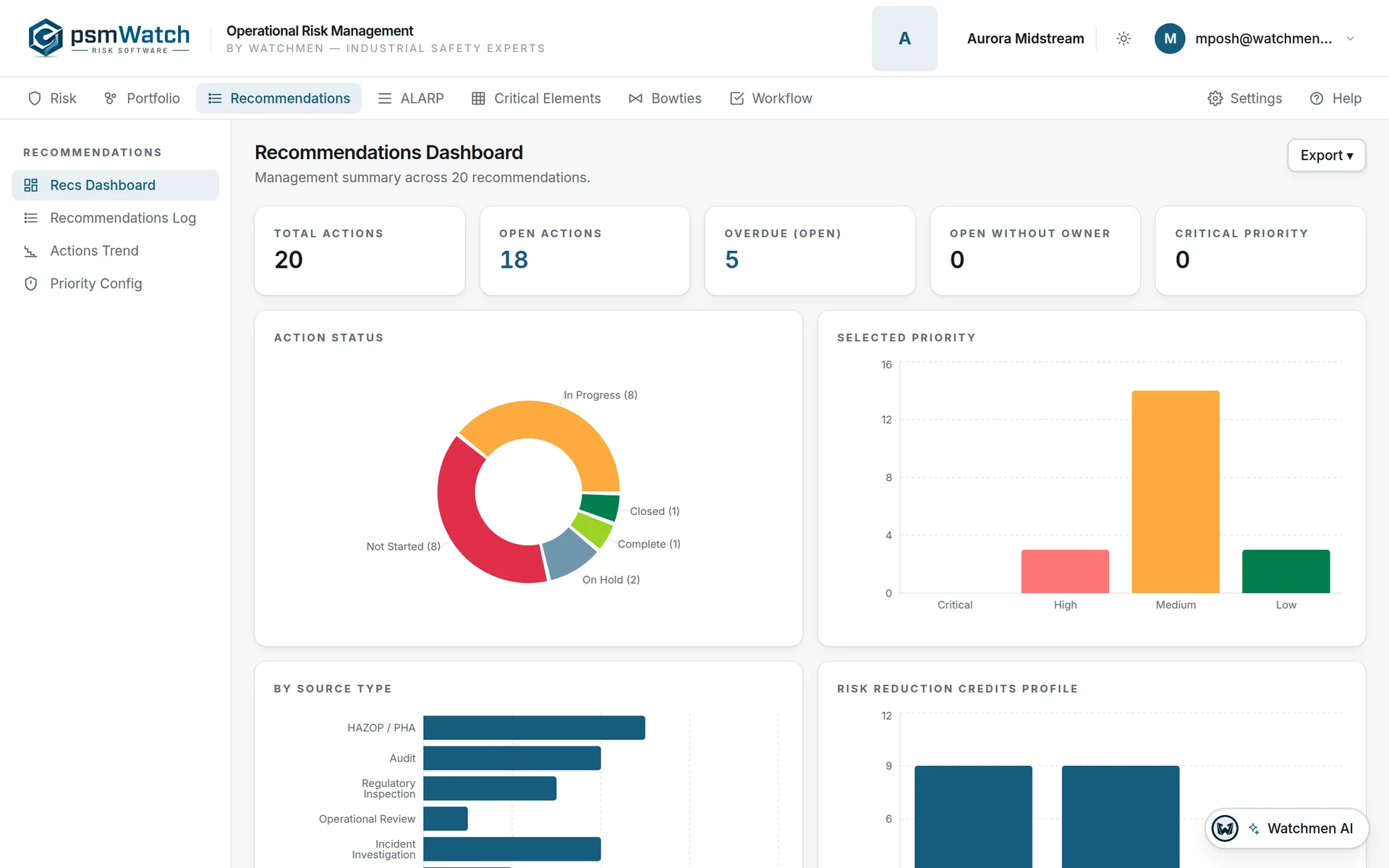The height and width of the screenshot is (868, 1389).
Task: Open the Export dropdown
Action: 1326,156
